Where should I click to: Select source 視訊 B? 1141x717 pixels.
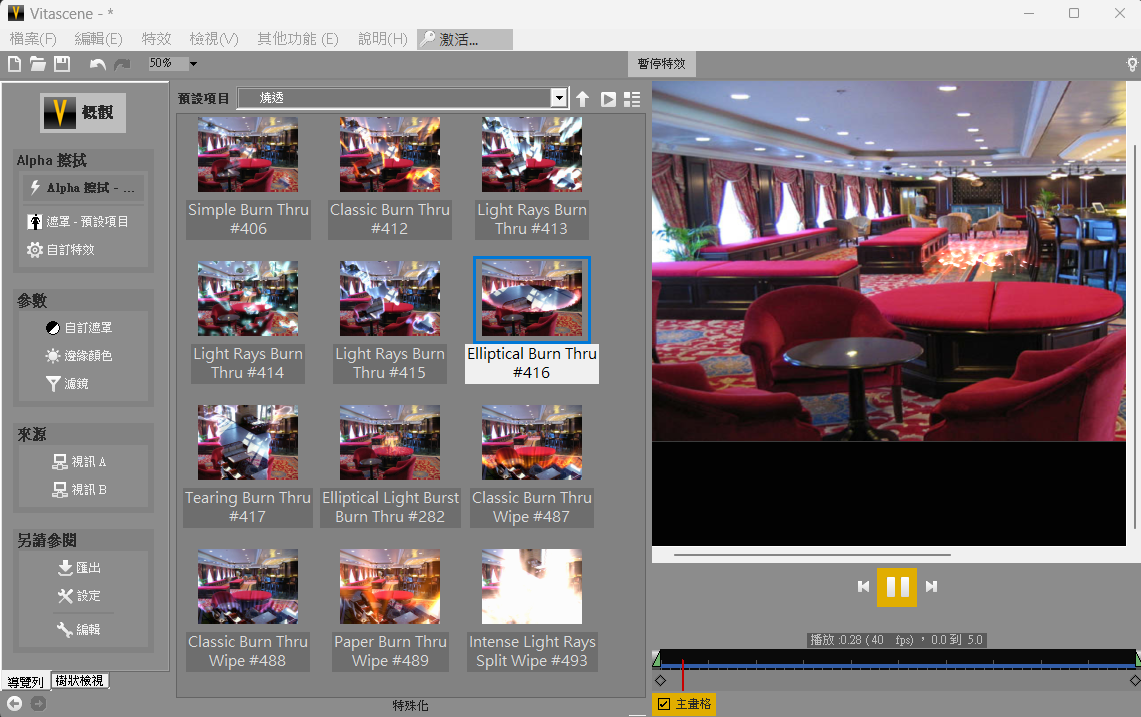tap(79, 490)
